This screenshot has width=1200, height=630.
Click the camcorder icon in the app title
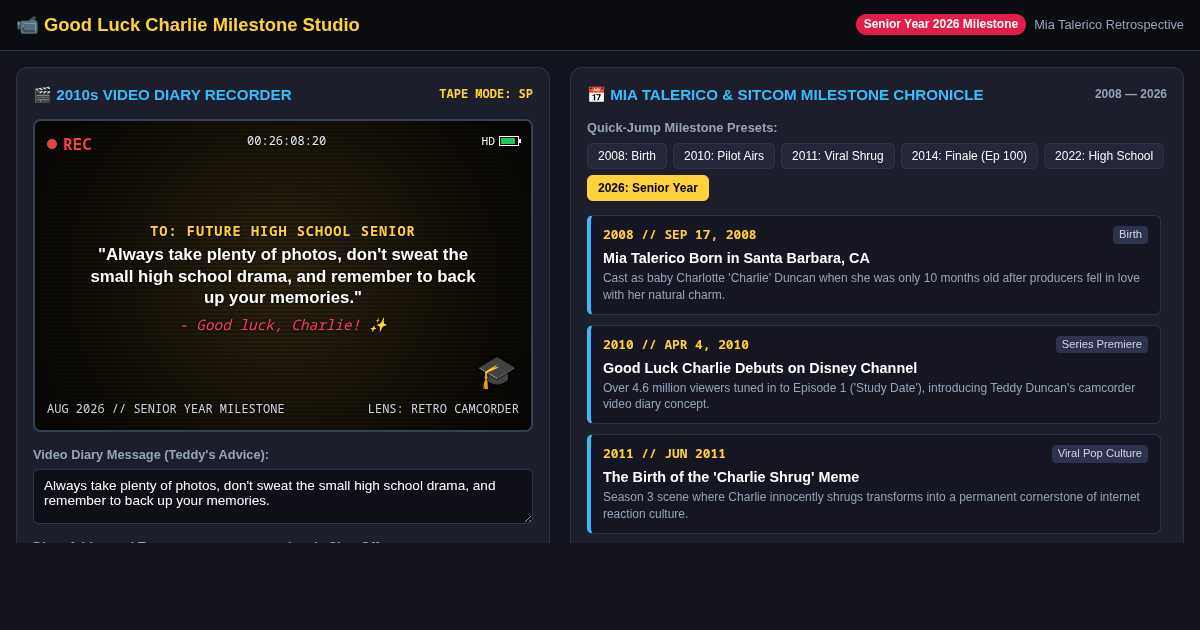pyautogui.click(x=27, y=25)
